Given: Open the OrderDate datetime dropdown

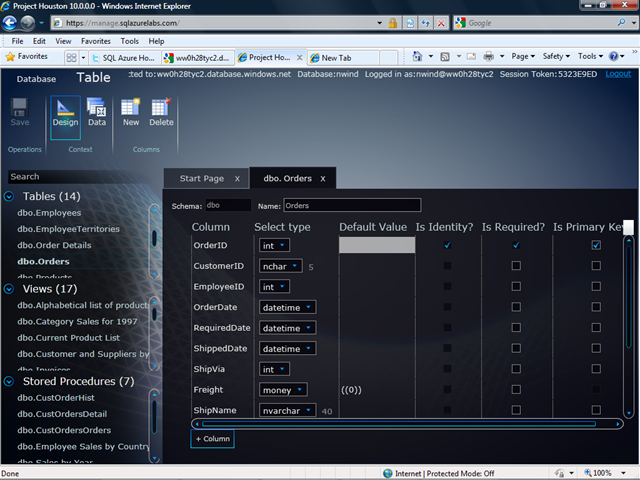Looking at the screenshot, I should [x=287, y=307].
